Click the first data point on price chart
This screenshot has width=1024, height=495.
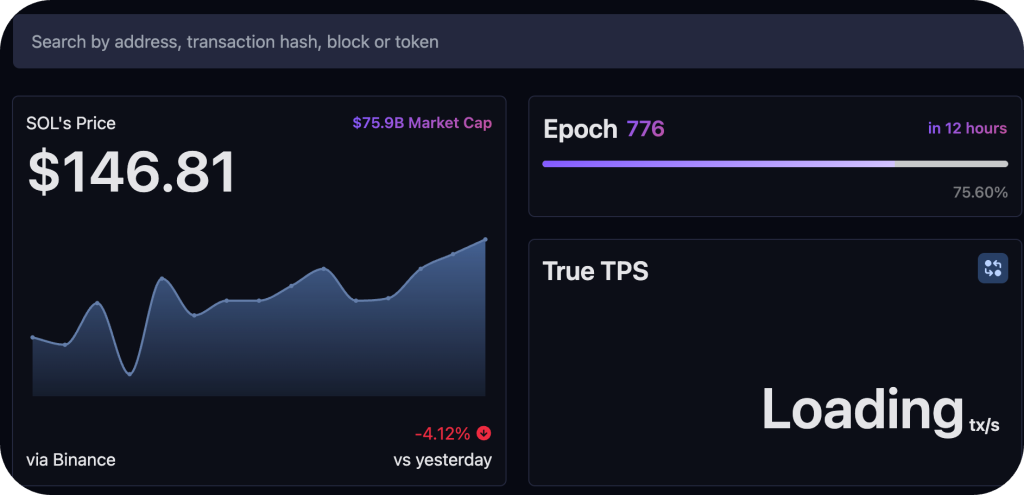pyautogui.click(x=33, y=337)
